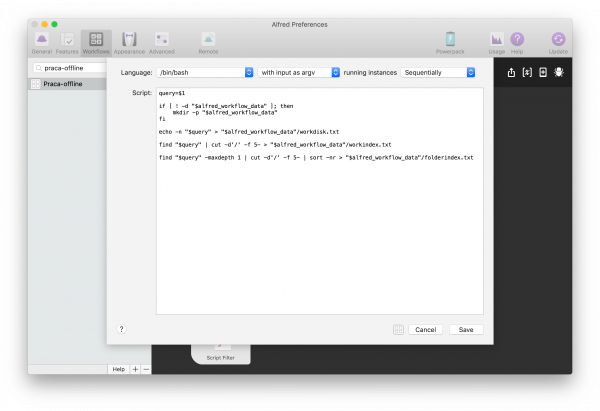Cancel the script editing dialog
600x411 pixels.
pyautogui.click(x=426, y=329)
